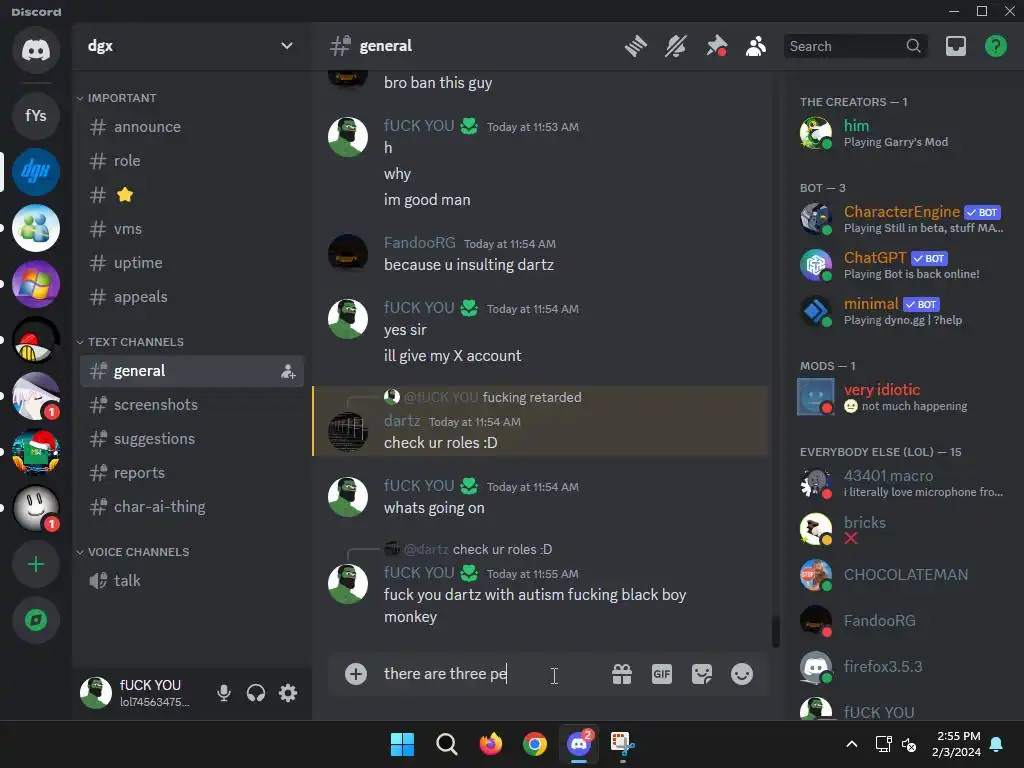
Task: Open member him in THE CREATORS list
Action: [904, 133]
